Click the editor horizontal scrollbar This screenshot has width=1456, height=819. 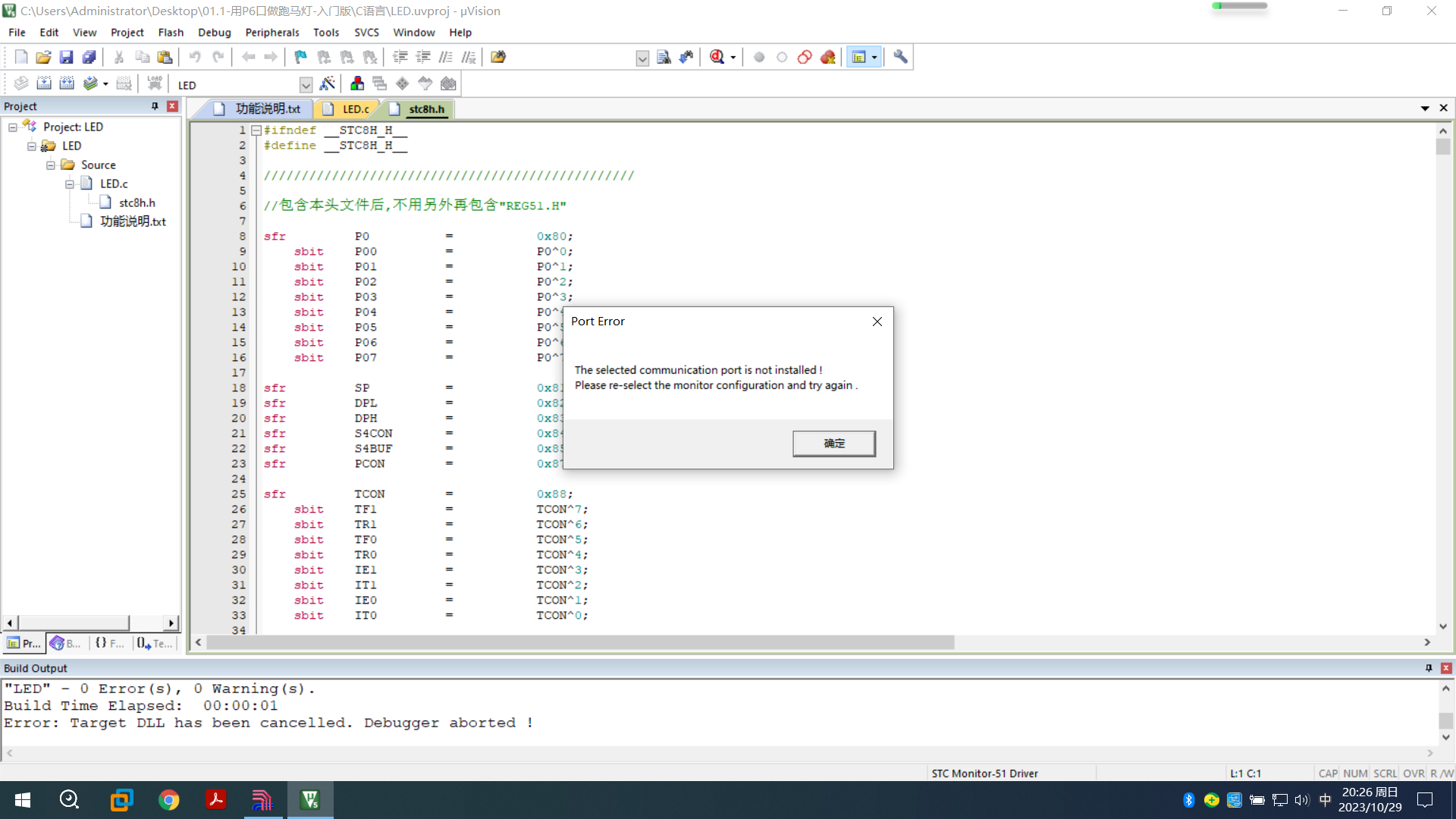click(x=580, y=642)
